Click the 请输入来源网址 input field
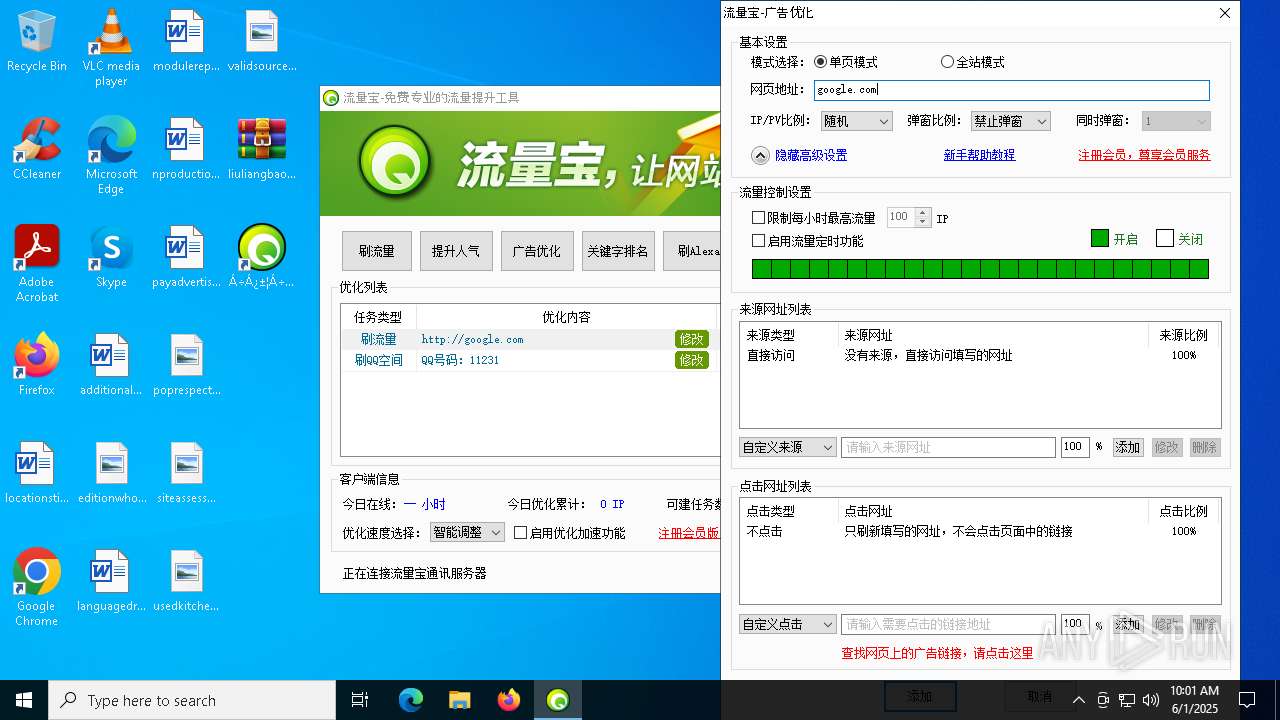This screenshot has width=1280, height=720. pyautogui.click(x=948, y=447)
